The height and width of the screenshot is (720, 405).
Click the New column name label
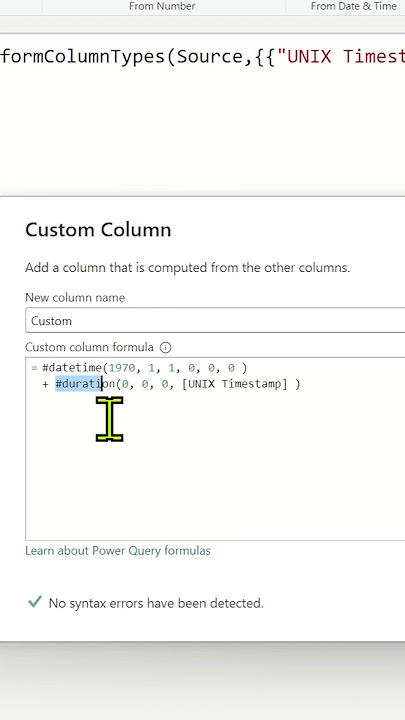(x=75, y=298)
